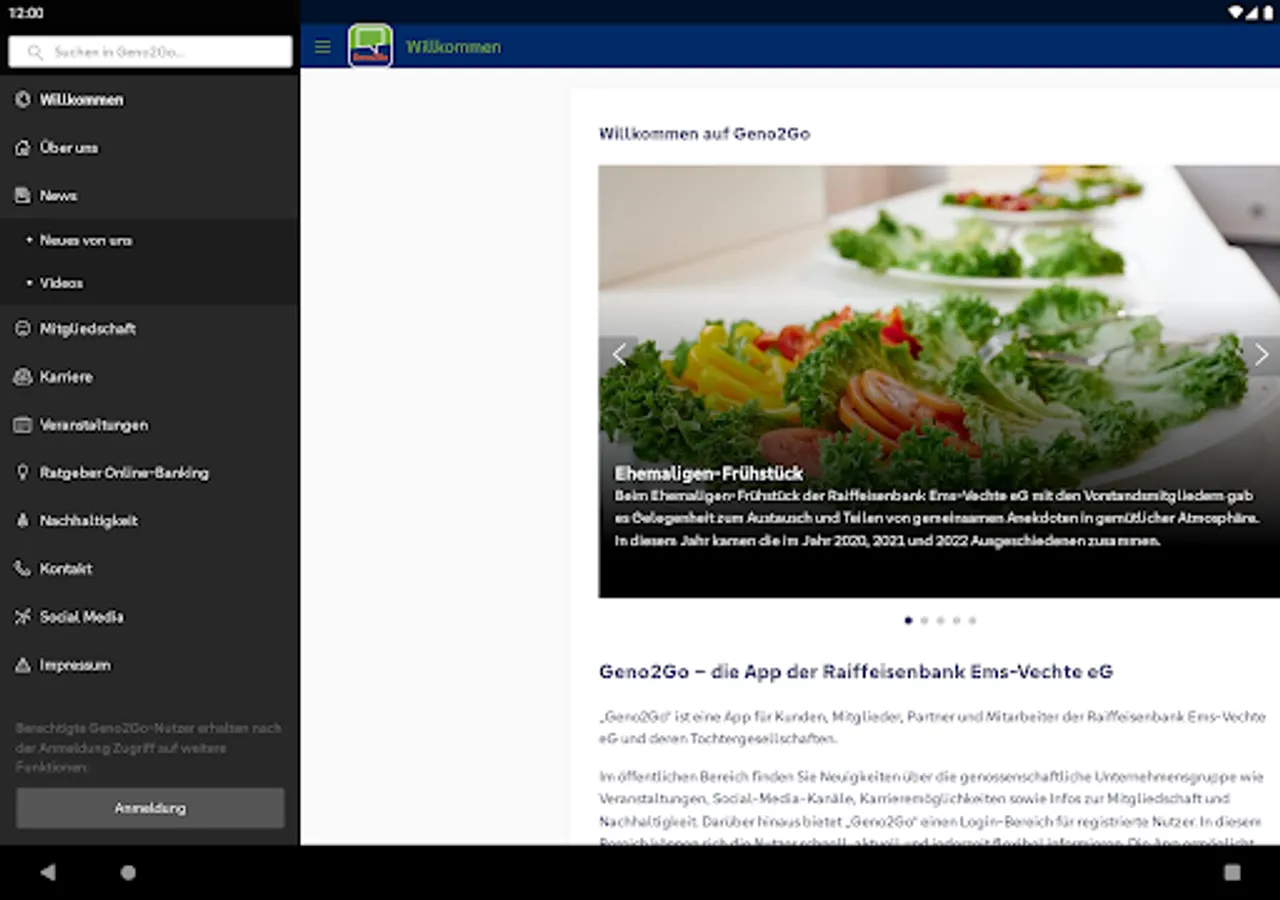This screenshot has height=900, width=1280.
Task: Click the Karriere people icon
Action: point(23,377)
